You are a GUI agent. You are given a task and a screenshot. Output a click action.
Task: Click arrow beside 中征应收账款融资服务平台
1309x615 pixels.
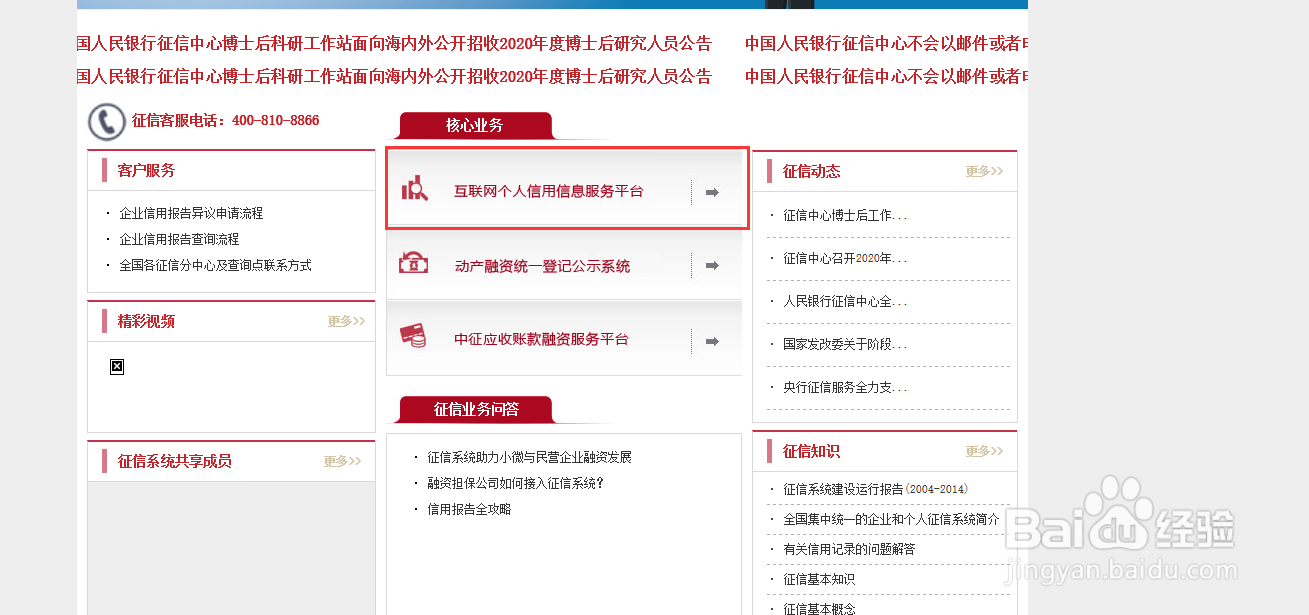[x=712, y=341]
